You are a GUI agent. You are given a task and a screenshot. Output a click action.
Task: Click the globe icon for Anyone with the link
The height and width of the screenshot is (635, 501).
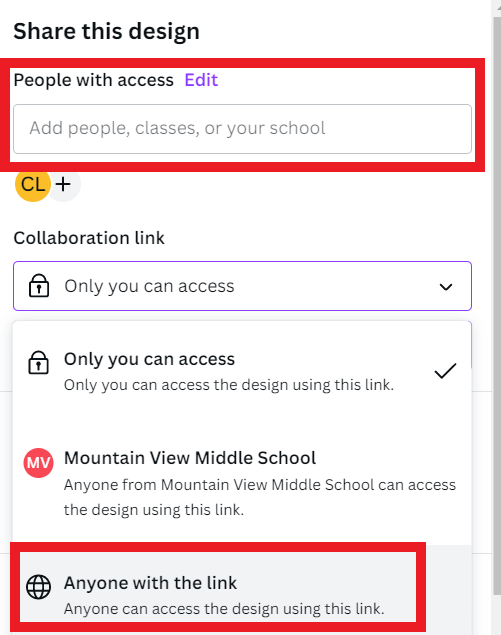pos(38,586)
